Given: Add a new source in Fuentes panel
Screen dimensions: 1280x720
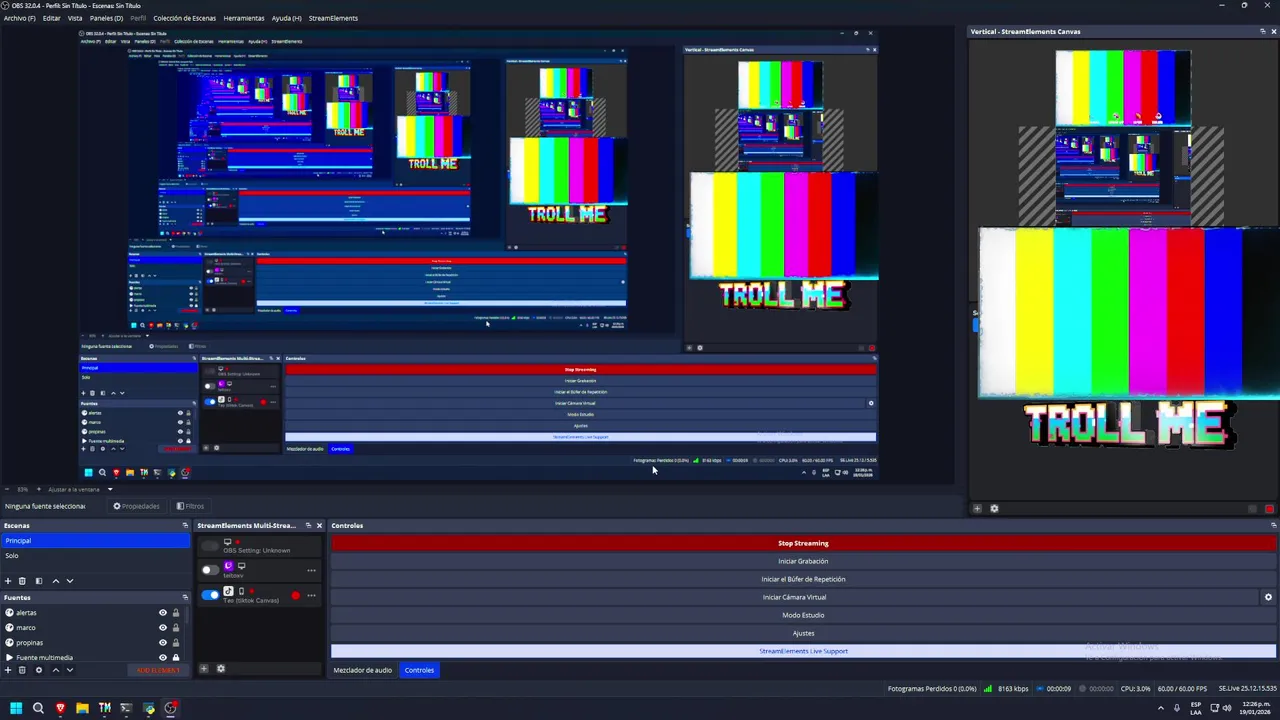Looking at the screenshot, I should click(8, 670).
